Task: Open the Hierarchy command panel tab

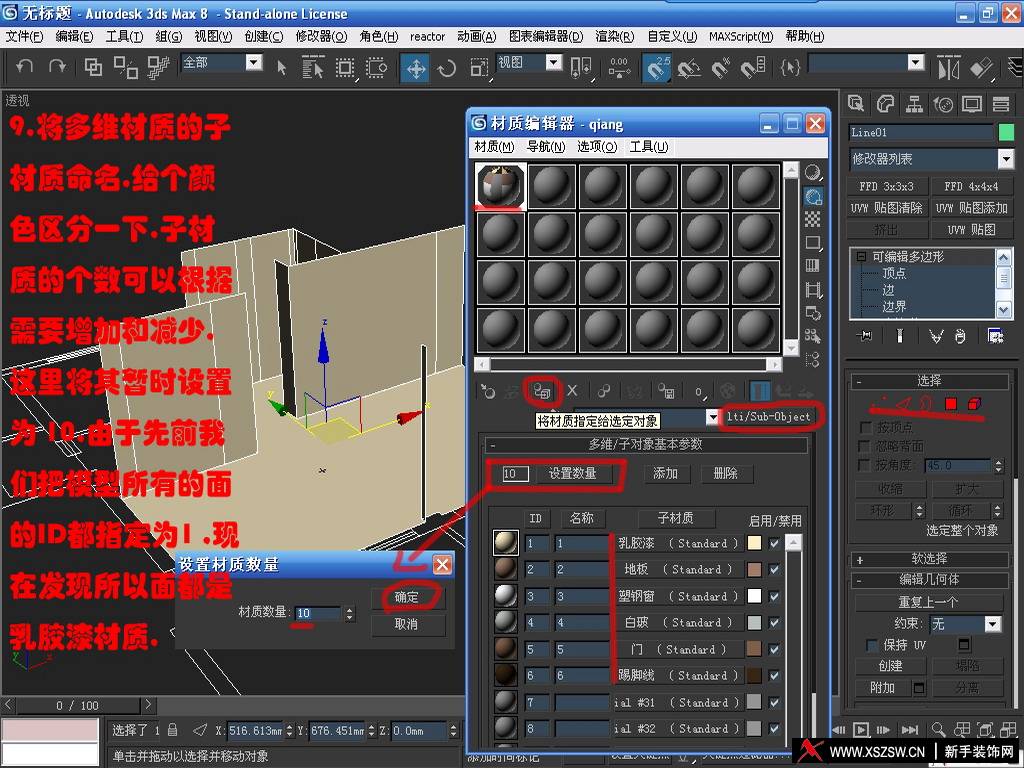Action: pos(914,103)
